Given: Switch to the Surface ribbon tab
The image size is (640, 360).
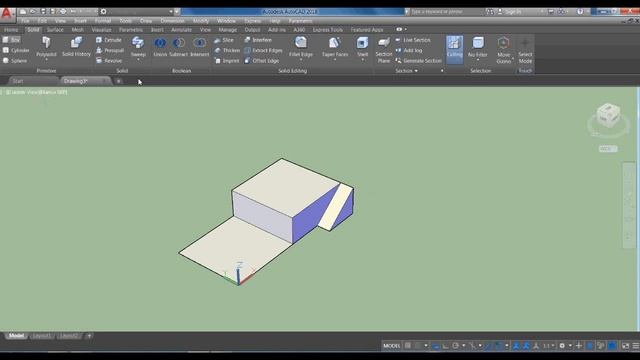Looking at the screenshot, I should coord(55,30).
